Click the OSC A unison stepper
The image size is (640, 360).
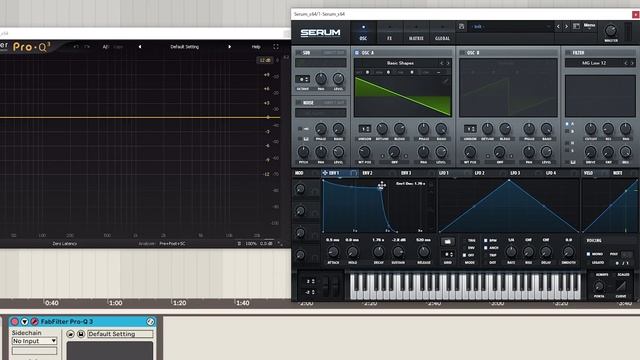(x=364, y=129)
